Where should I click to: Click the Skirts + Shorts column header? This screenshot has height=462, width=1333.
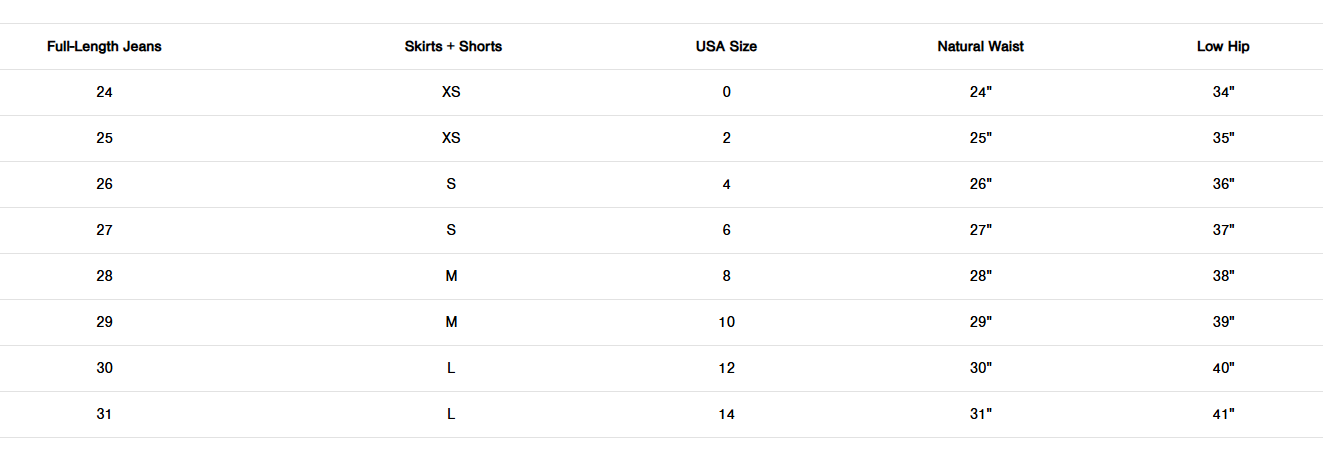(x=452, y=46)
